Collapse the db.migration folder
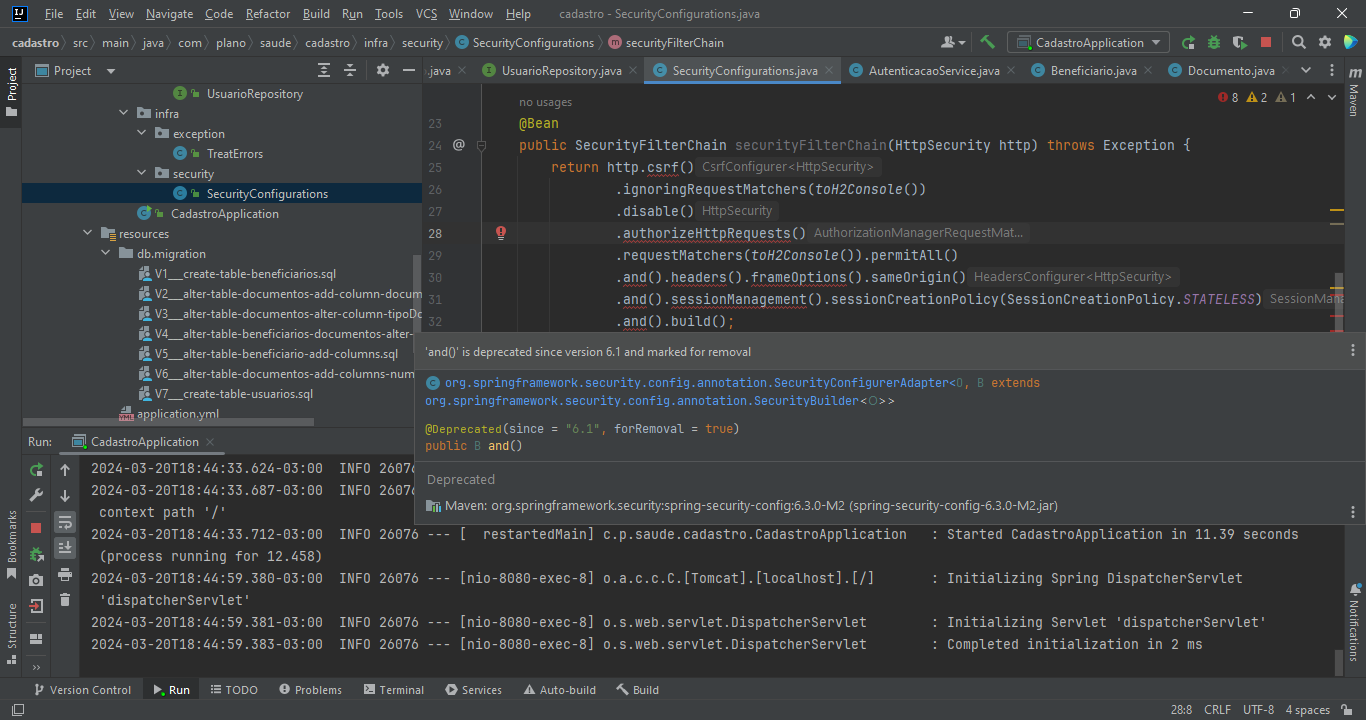The image size is (1366, 720). (x=106, y=254)
